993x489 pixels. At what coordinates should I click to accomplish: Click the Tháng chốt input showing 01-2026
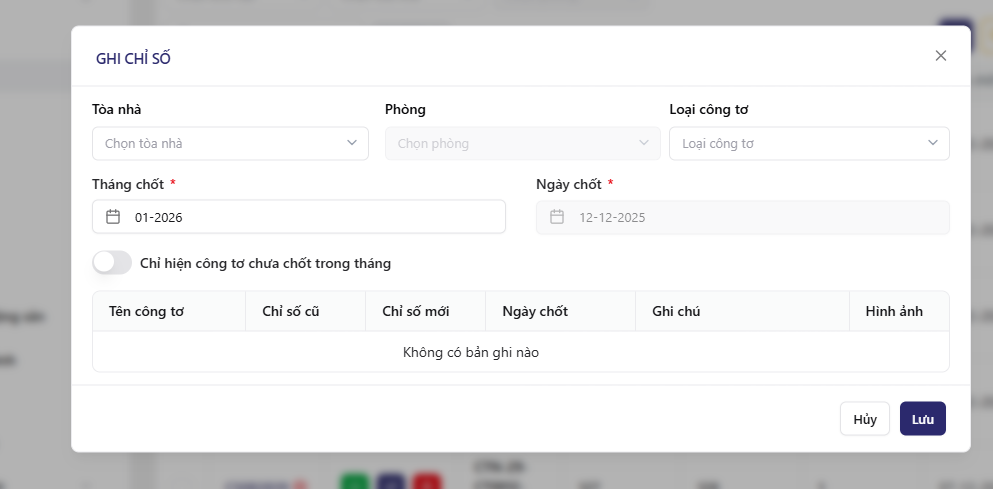(310, 217)
